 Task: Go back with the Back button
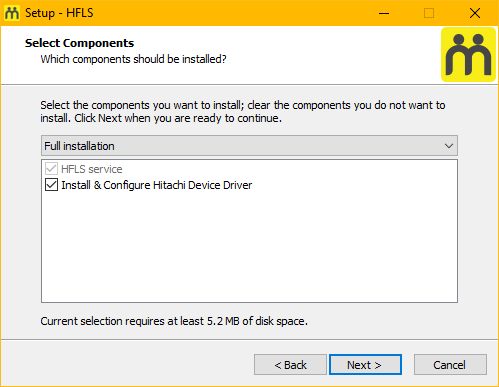pyautogui.click(x=290, y=365)
